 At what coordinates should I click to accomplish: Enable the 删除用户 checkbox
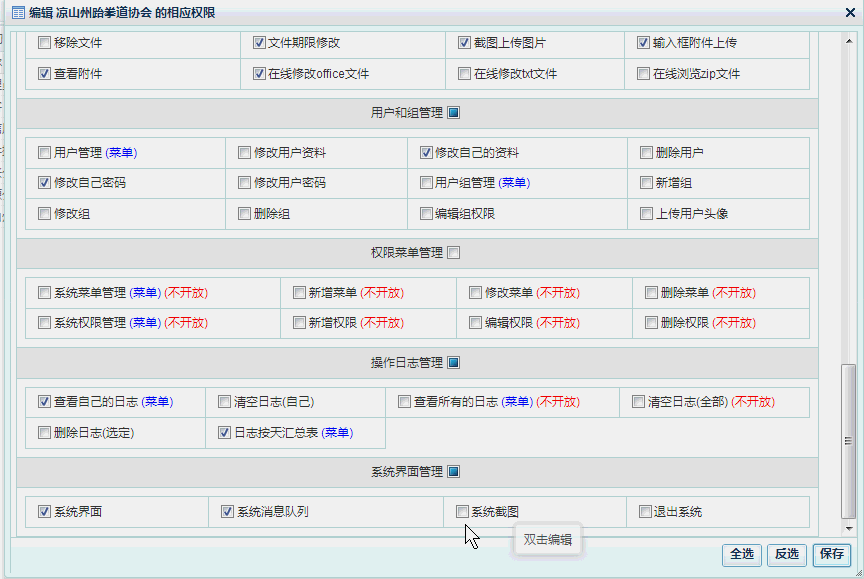point(645,152)
